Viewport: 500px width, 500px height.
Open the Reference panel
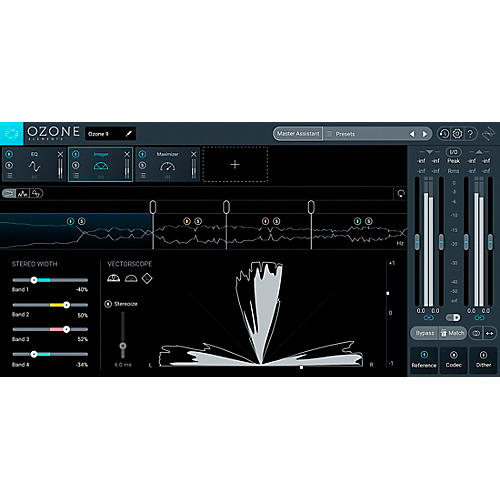[424, 359]
